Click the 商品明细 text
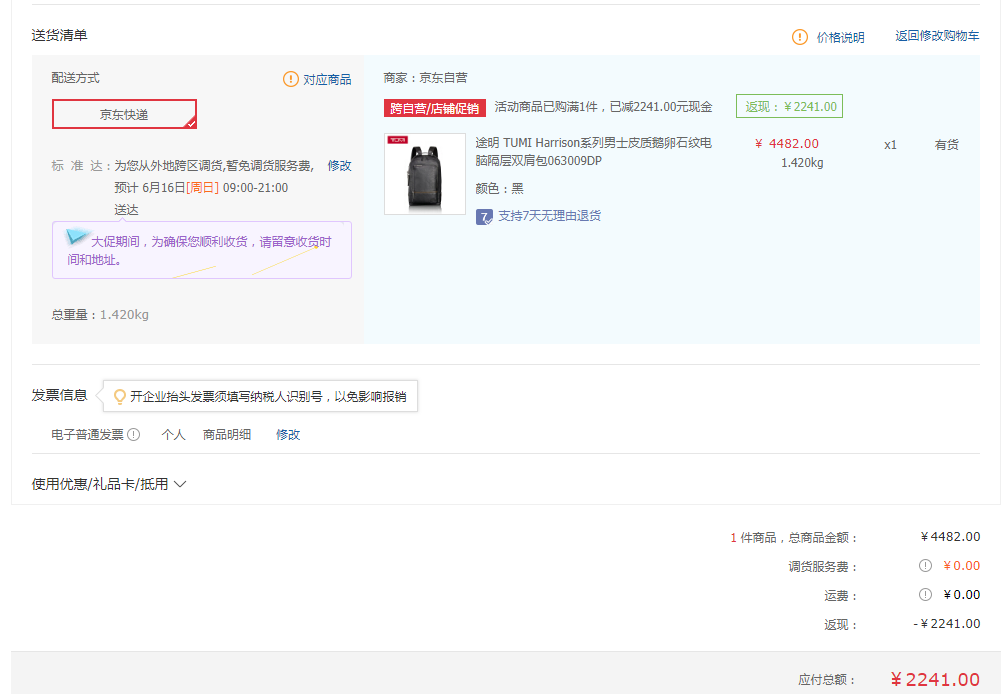Screen dimensions: 1001x694 pyautogui.click(x=227, y=435)
